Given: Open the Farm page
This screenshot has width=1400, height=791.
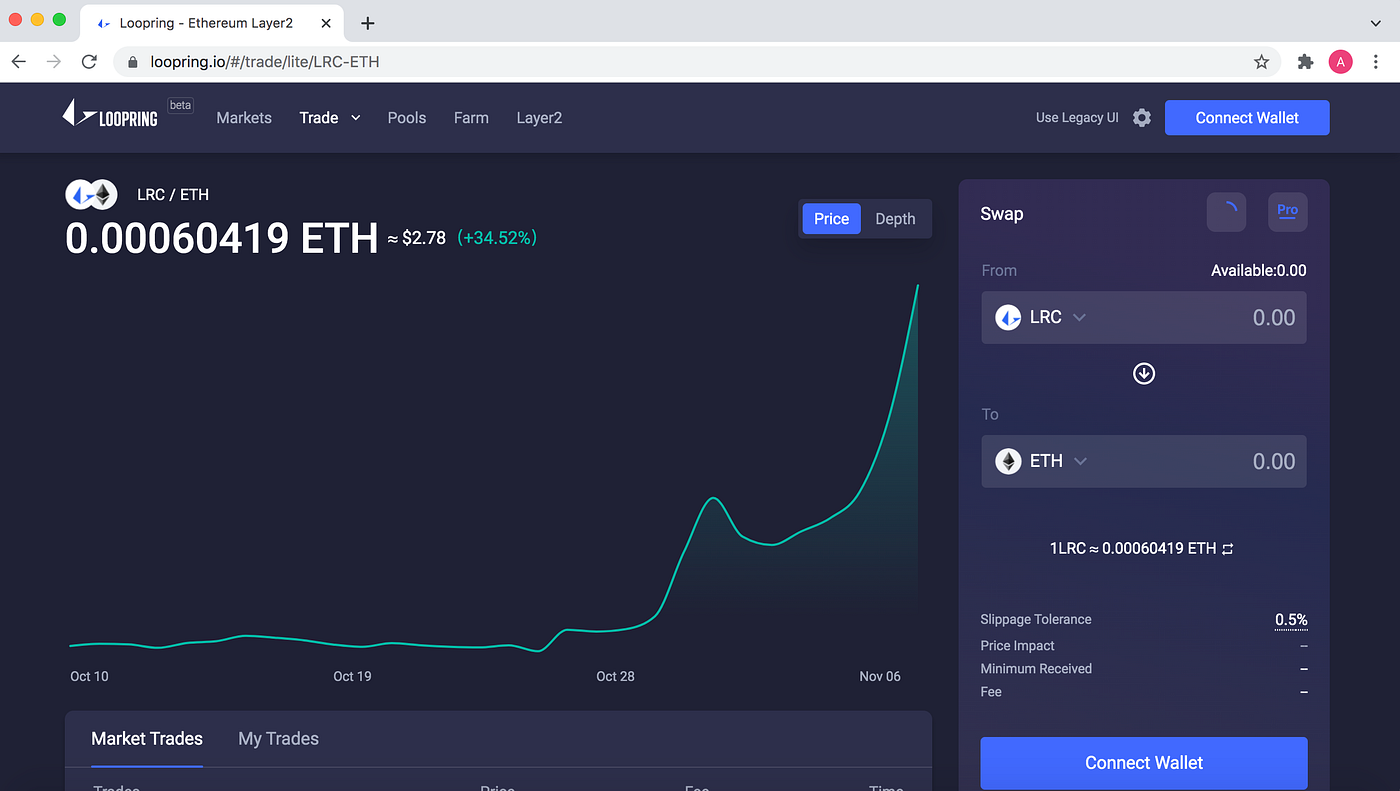Looking at the screenshot, I should pos(471,118).
